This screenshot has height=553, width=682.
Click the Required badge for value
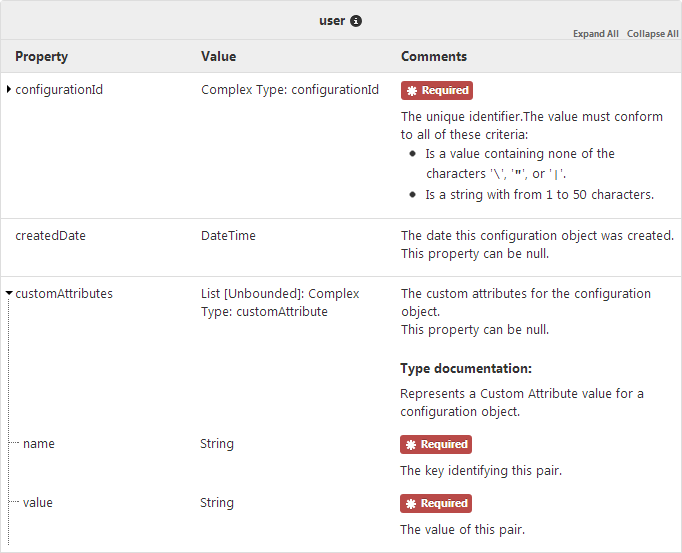[x=436, y=503]
